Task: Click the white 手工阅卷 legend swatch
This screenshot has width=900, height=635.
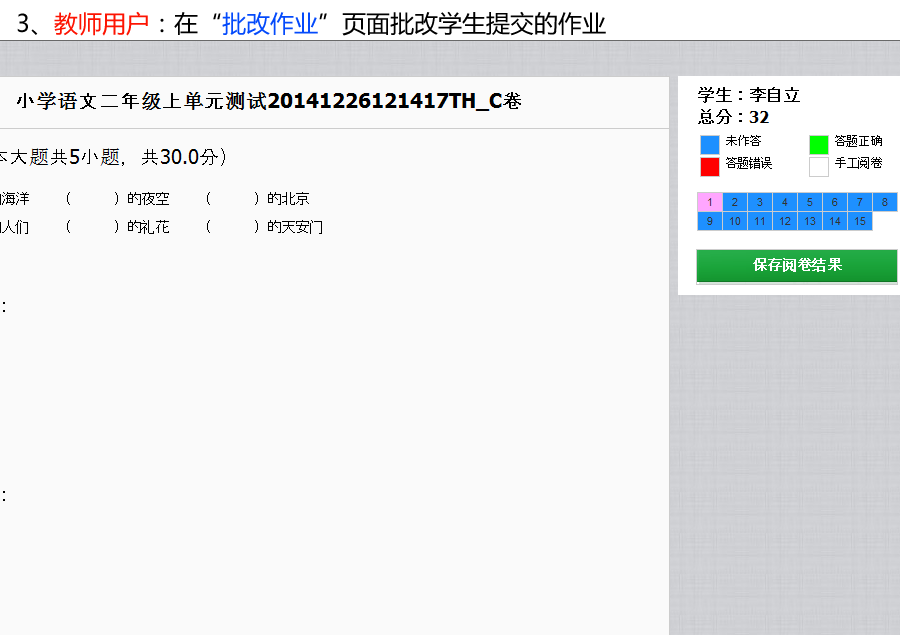Action: (x=819, y=166)
